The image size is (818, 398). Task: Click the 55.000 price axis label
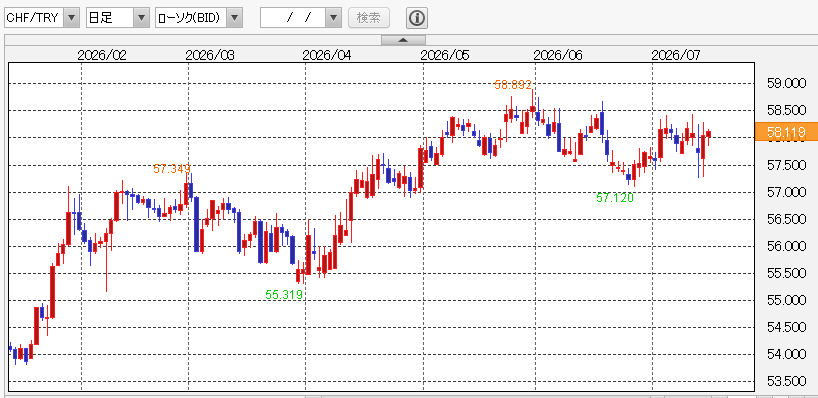(786, 300)
